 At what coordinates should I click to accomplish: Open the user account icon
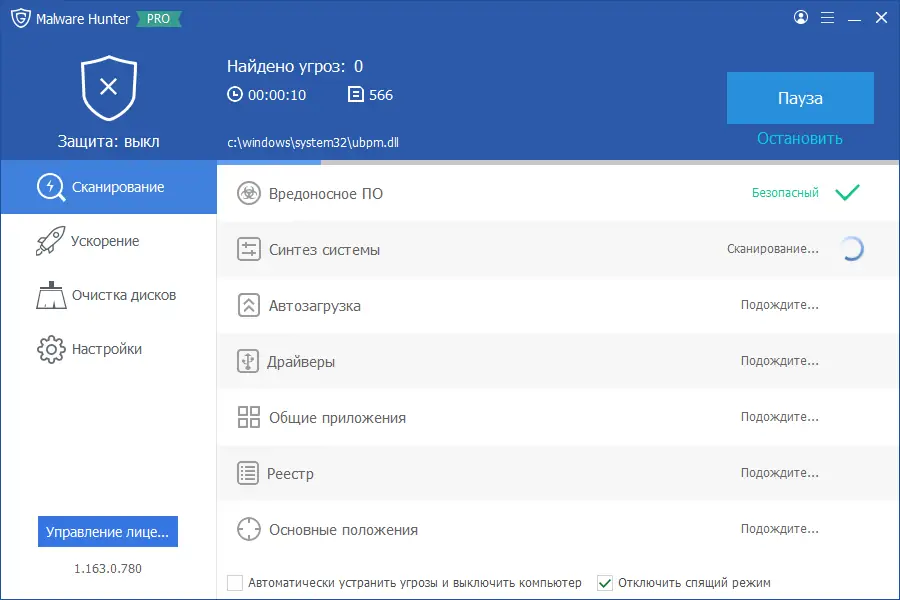pos(801,18)
